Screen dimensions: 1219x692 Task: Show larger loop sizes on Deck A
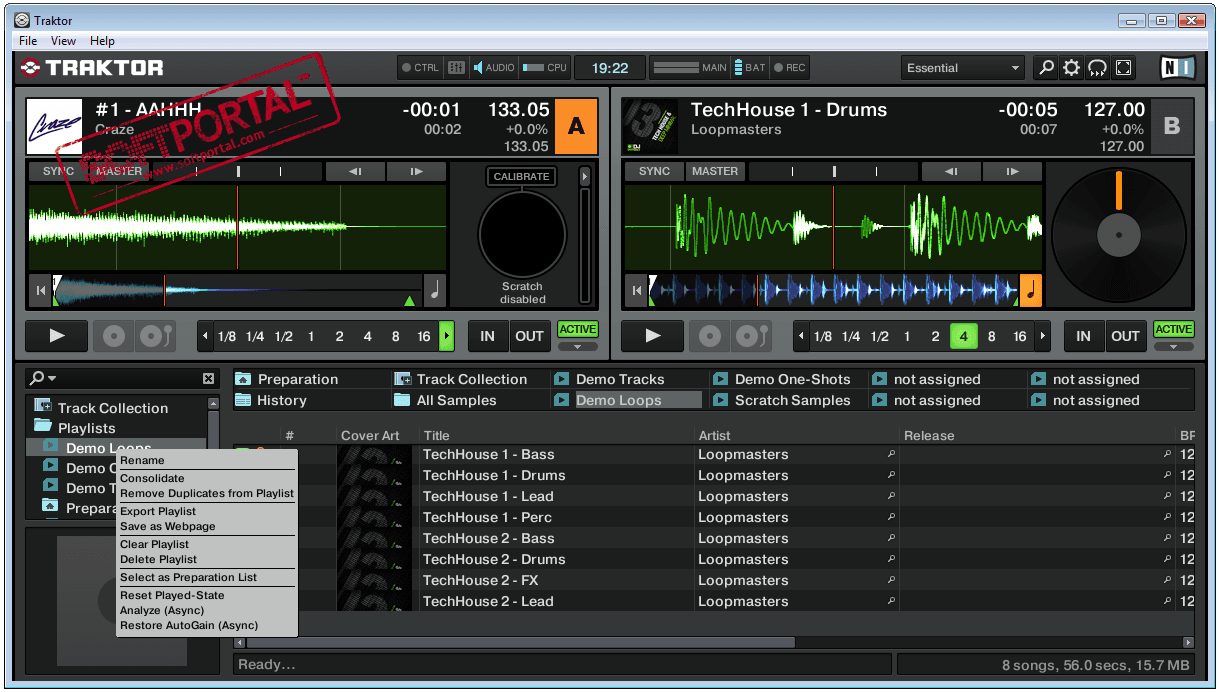point(447,336)
